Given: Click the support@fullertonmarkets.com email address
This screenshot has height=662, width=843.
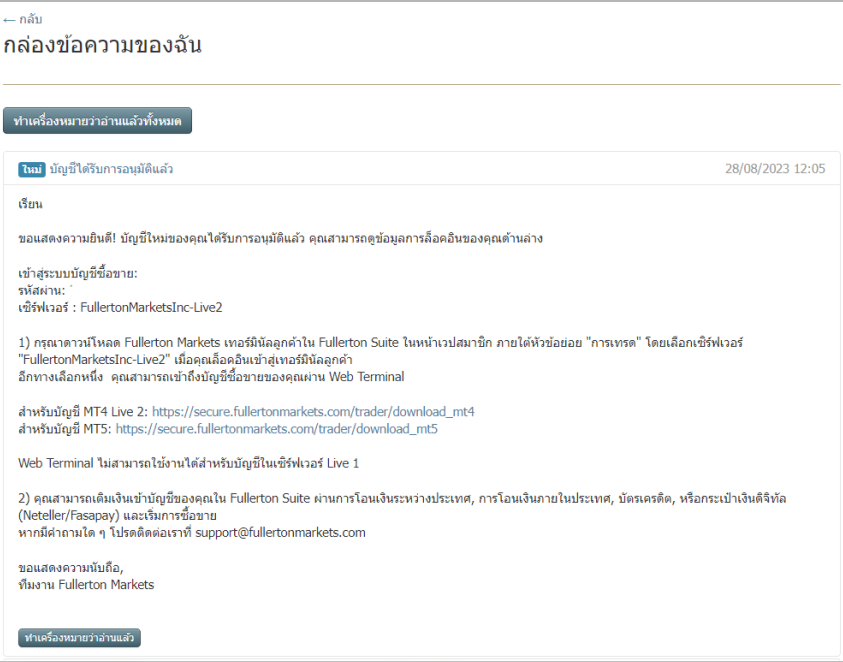Looking at the screenshot, I should [280, 533].
